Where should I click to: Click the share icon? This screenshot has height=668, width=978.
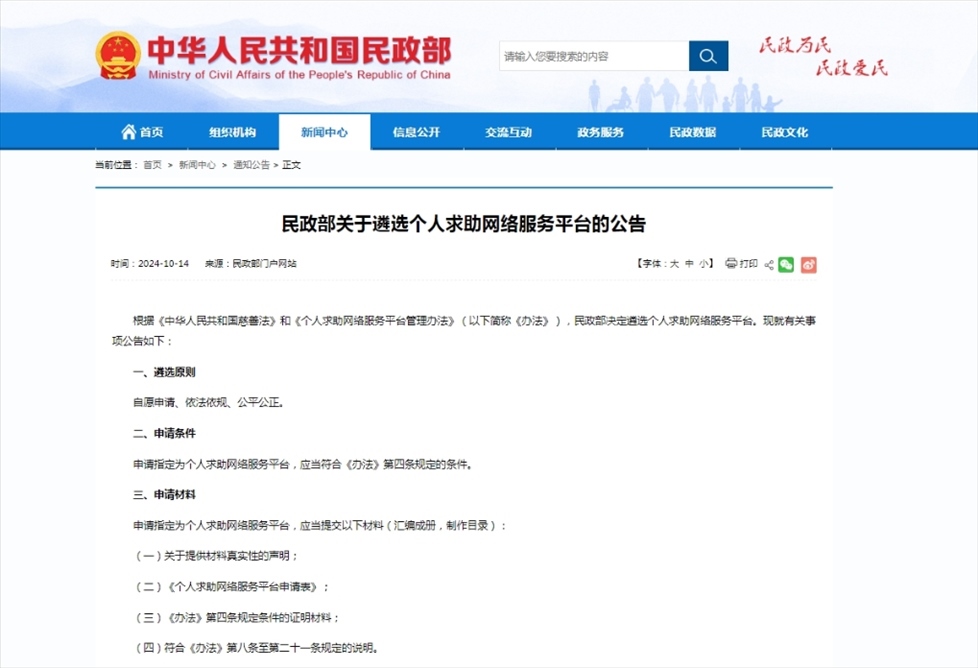click(x=769, y=265)
